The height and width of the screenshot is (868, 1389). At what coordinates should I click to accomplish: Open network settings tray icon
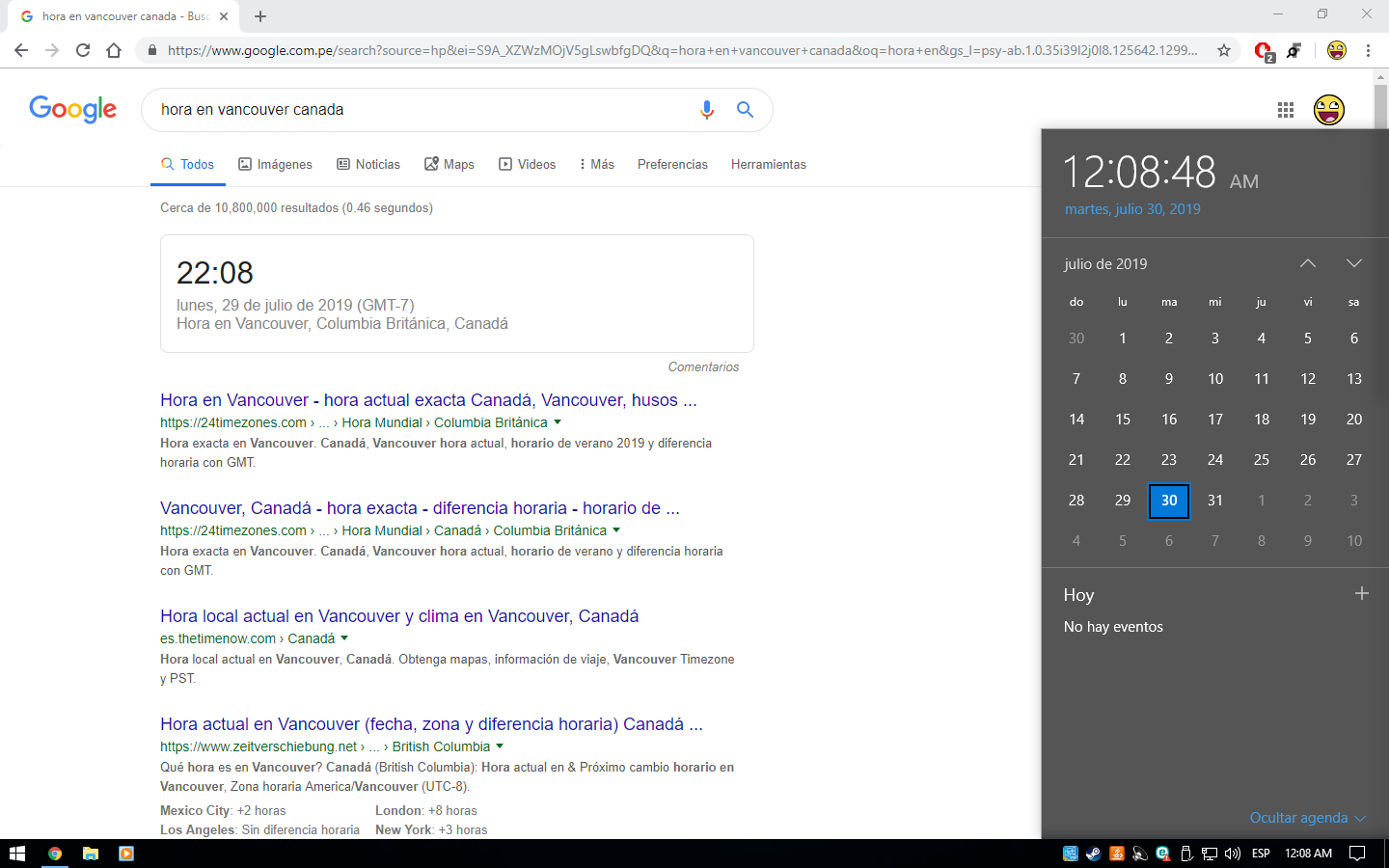click(1210, 854)
